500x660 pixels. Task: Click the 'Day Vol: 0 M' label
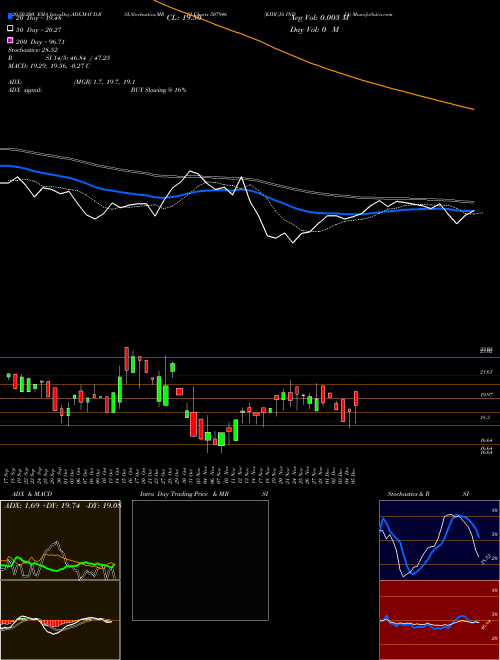click(314, 29)
